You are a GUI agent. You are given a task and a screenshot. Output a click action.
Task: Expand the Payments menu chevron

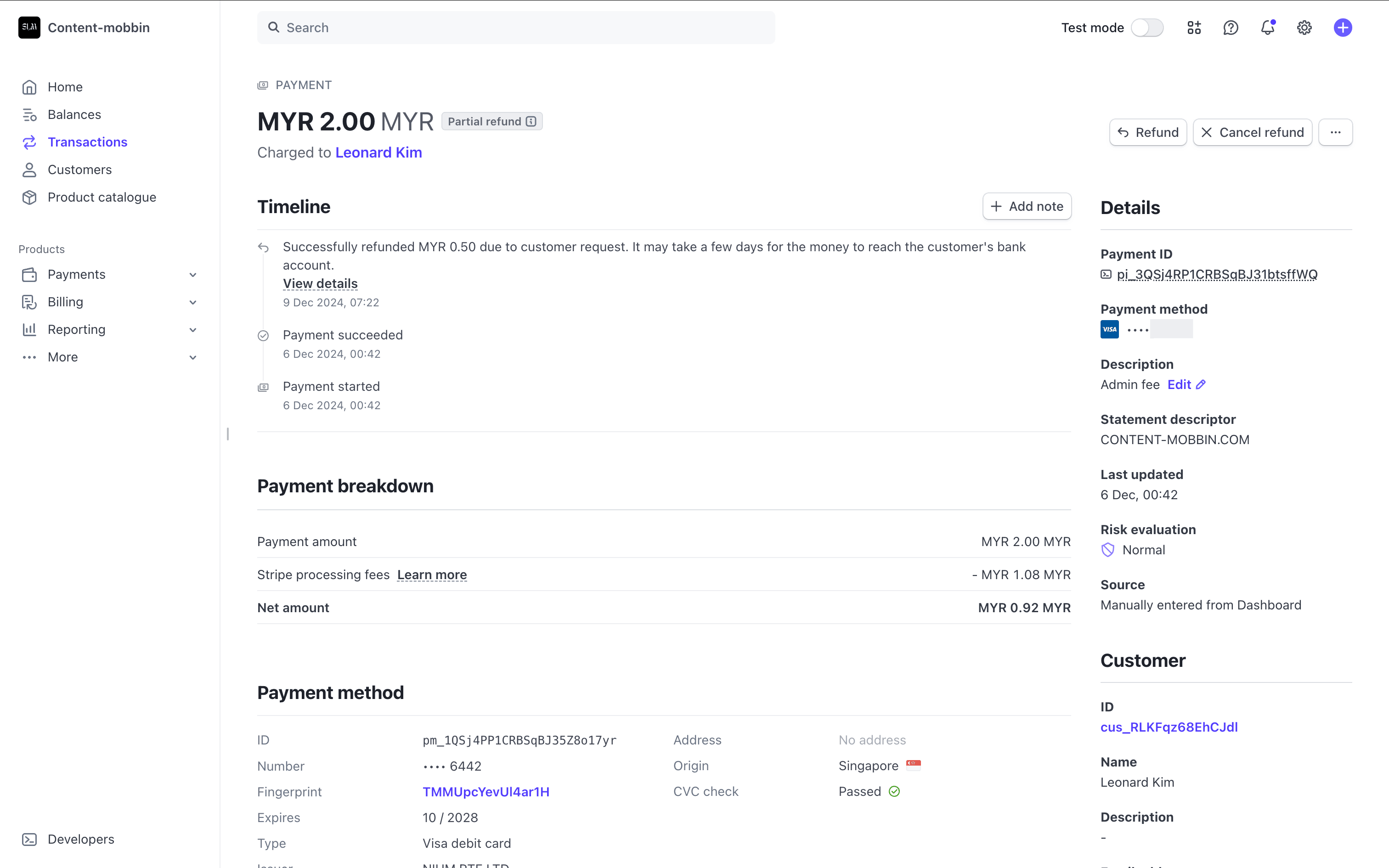(x=193, y=275)
